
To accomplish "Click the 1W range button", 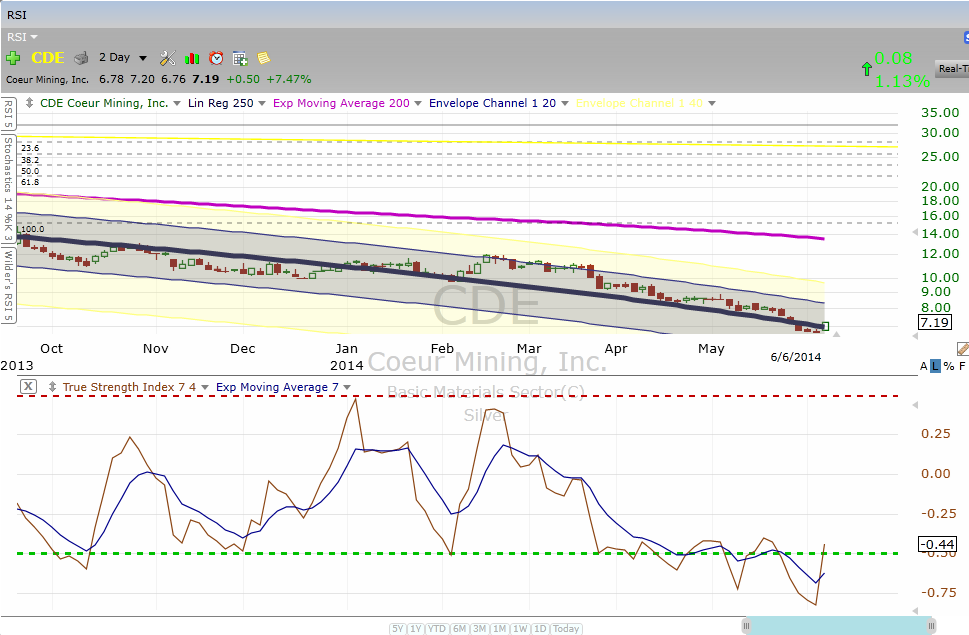I will pyautogui.click(x=520, y=629).
